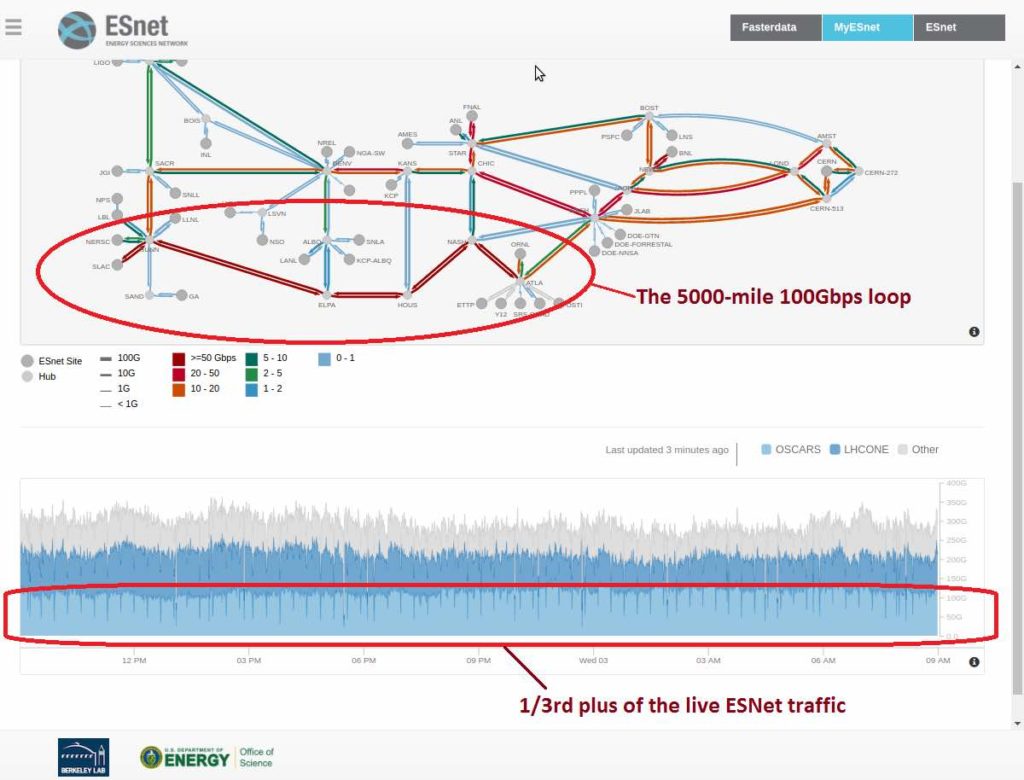
Task: Click the map info icon
Action: click(974, 332)
